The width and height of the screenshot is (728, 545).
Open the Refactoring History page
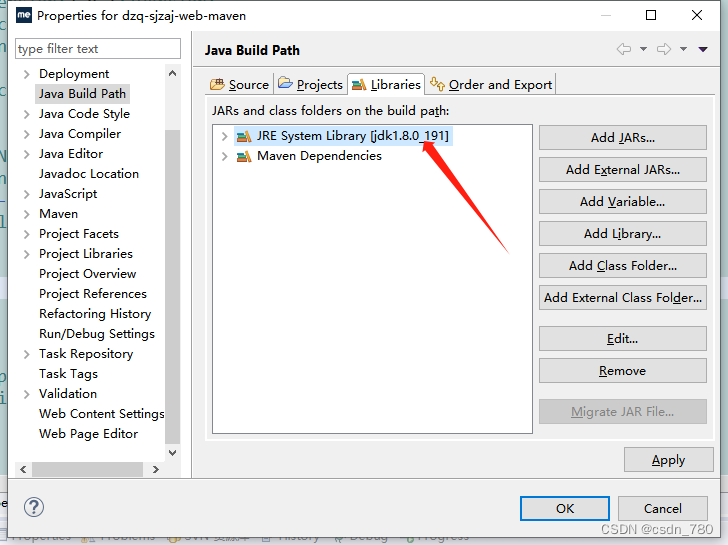point(95,313)
